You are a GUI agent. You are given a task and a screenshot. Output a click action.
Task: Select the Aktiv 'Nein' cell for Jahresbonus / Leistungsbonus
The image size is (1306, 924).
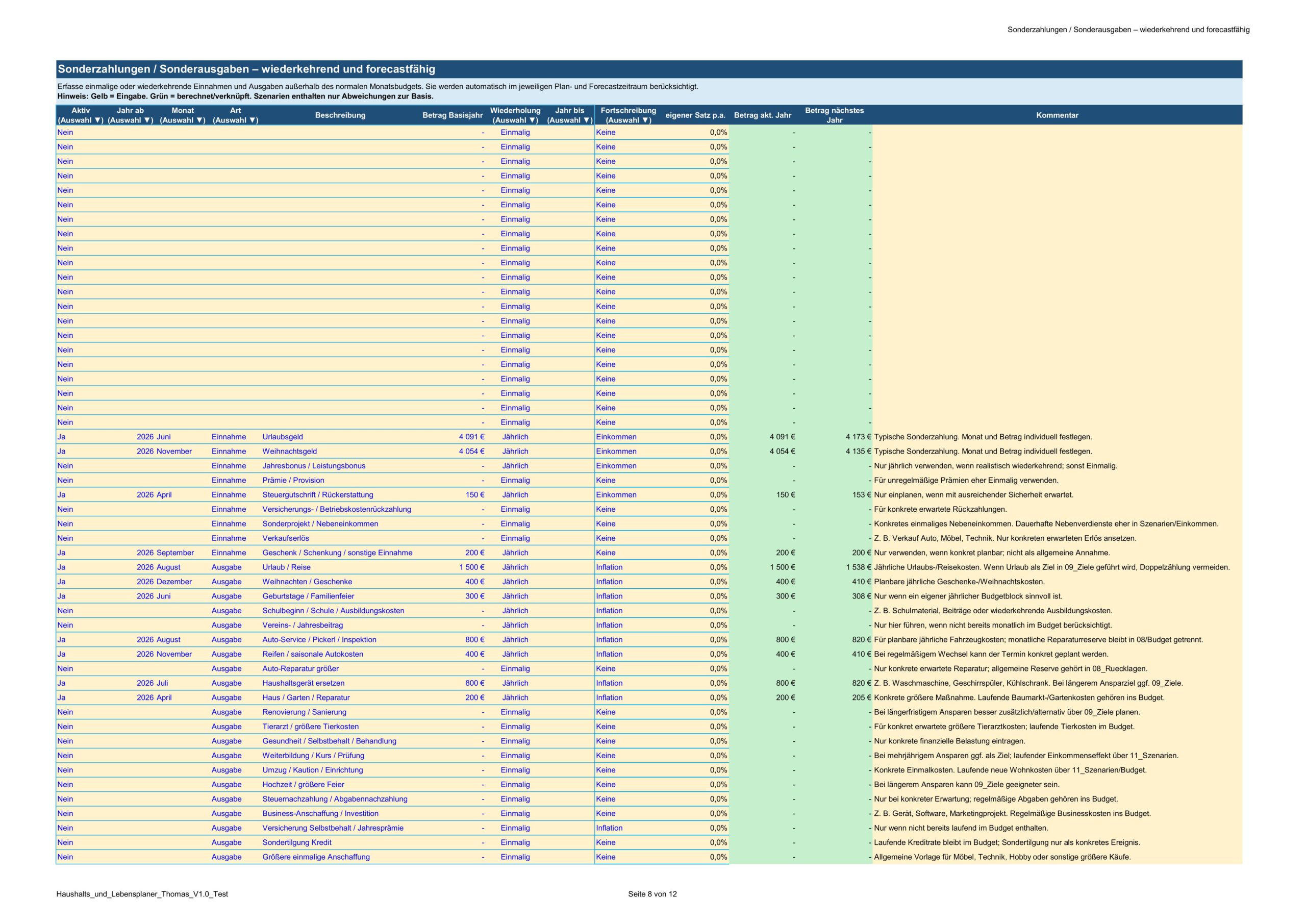click(x=81, y=466)
